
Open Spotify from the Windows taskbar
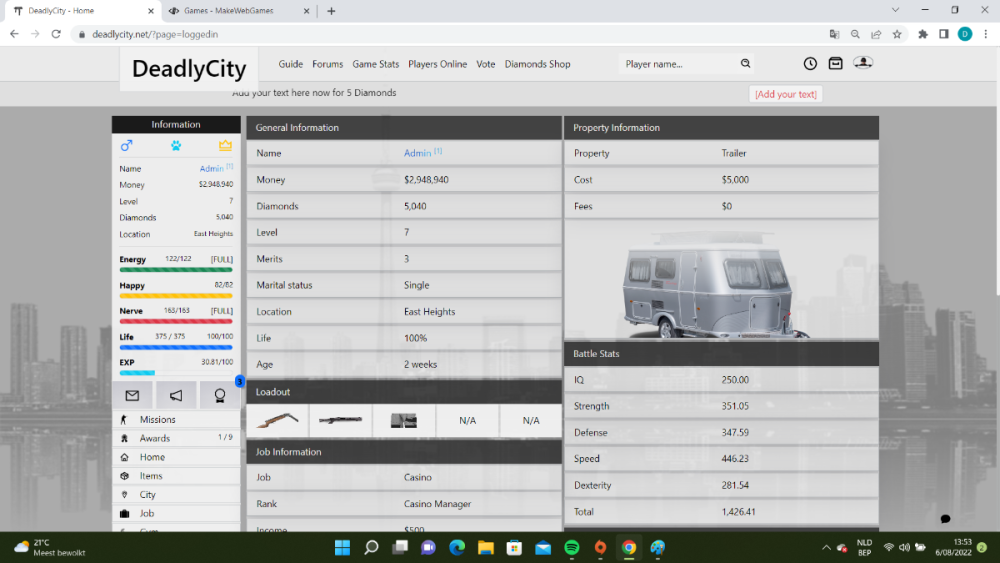(x=572, y=547)
